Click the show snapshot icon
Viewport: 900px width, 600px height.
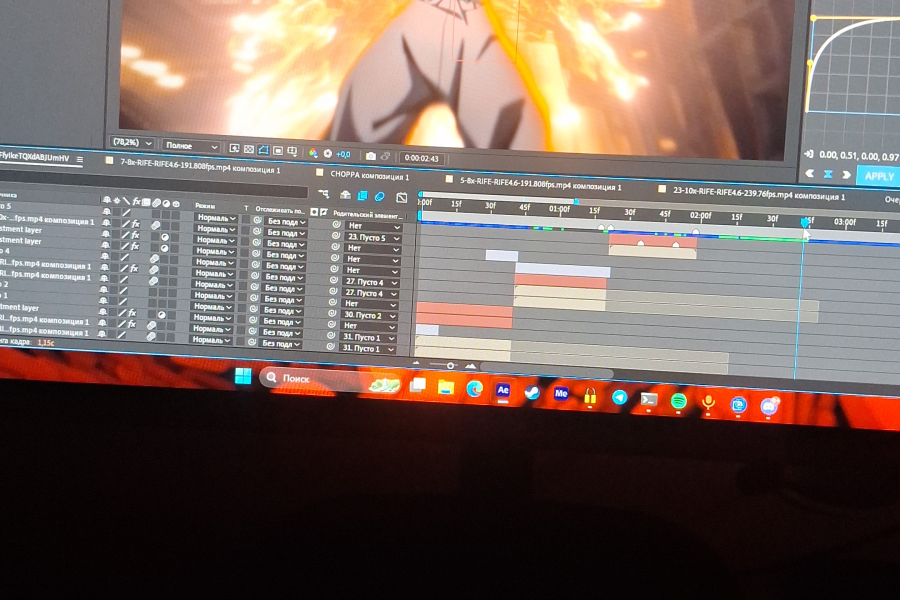click(x=385, y=156)
